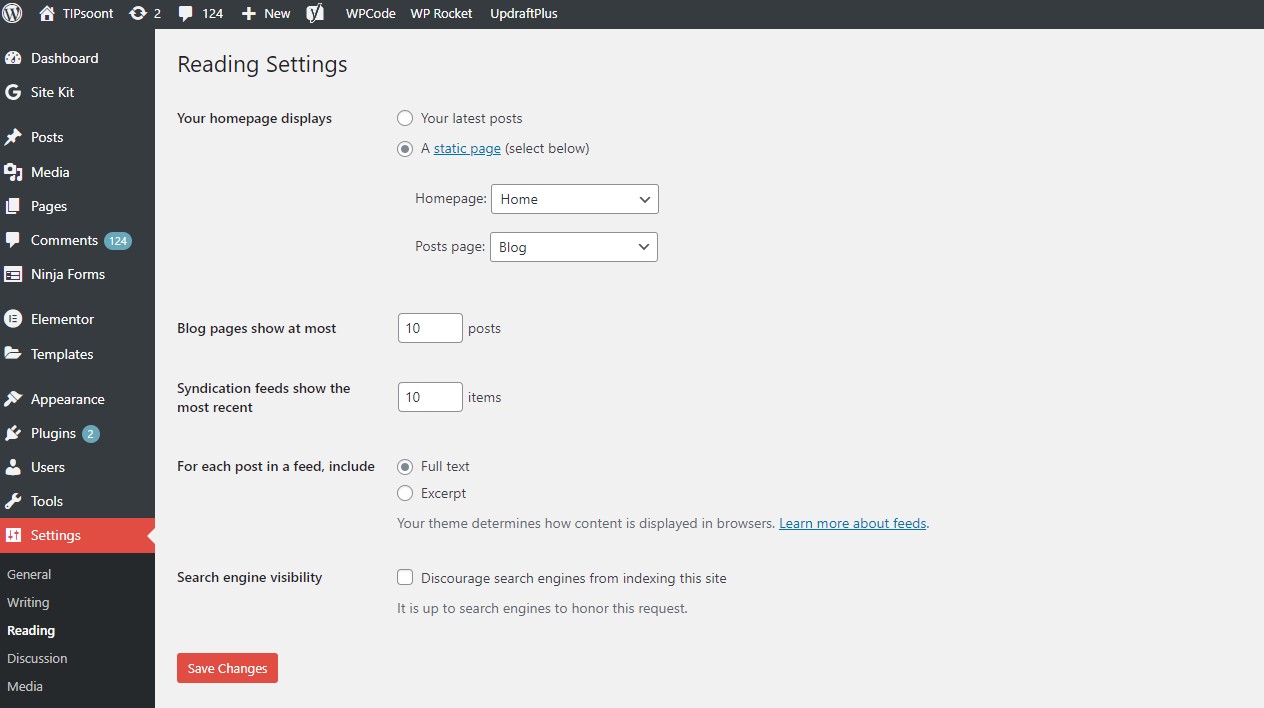
Task: Click the Appearance paintbrush icon
Action: [x=13, y=399]
